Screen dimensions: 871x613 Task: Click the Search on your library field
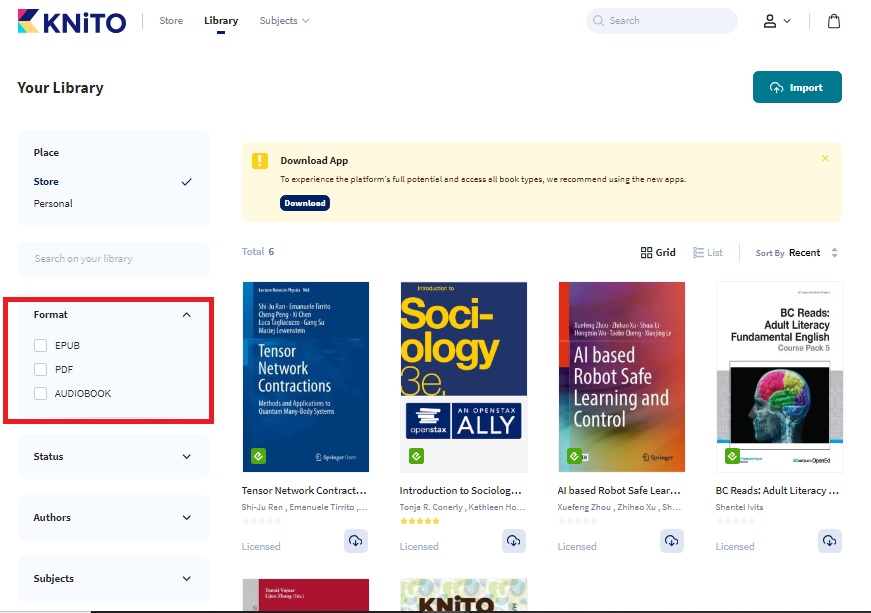[113, 259]
